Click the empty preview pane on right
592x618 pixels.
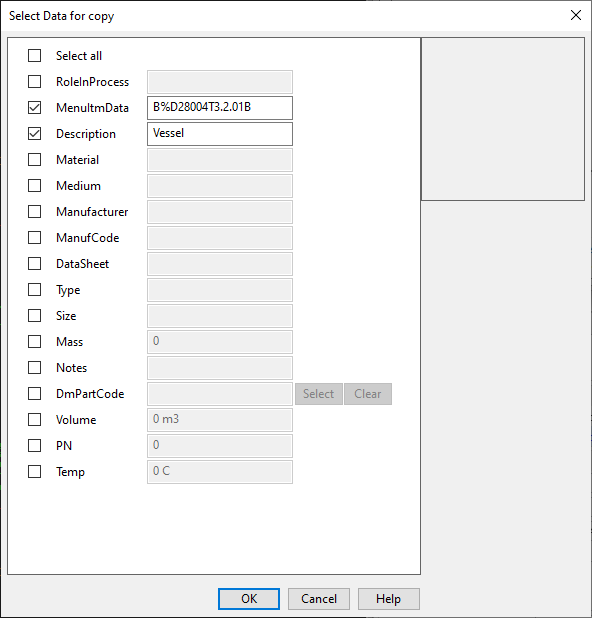(x=503, y=119)
